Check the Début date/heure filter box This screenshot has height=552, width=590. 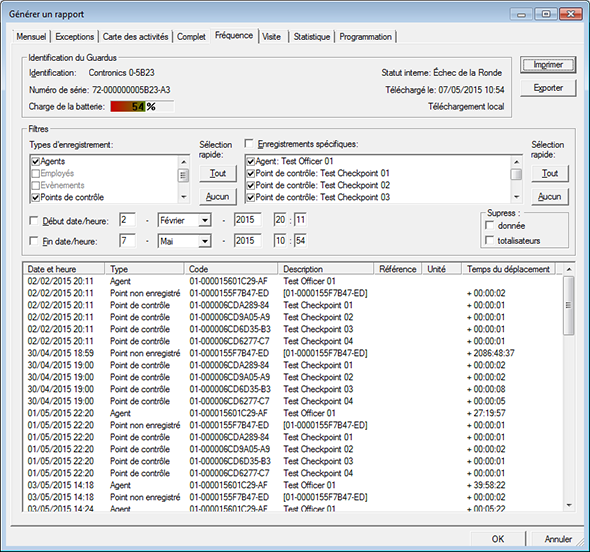pos(34,220)
